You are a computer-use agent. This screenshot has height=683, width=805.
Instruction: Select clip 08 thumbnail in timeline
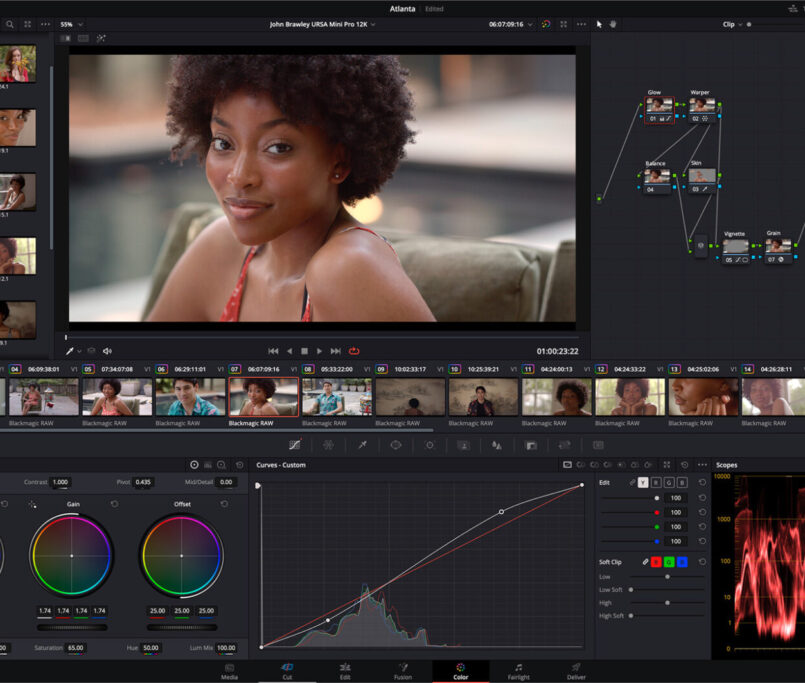(337, 397)
